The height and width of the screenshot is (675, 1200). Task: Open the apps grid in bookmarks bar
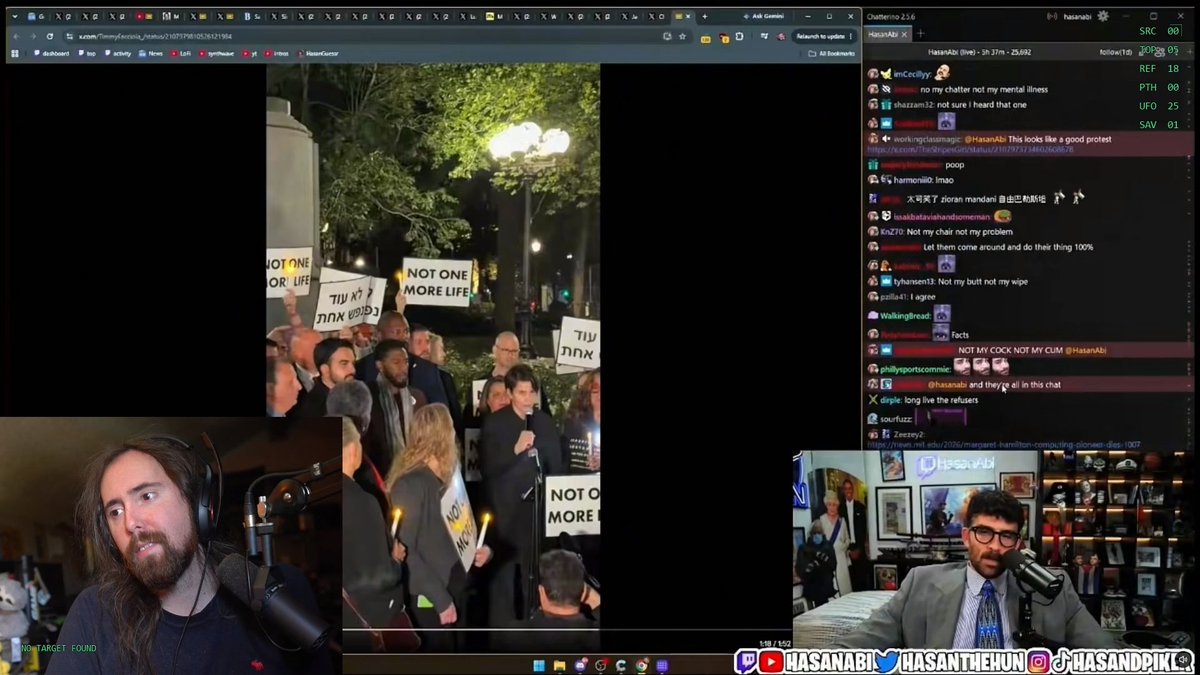(x=14, y=53)
